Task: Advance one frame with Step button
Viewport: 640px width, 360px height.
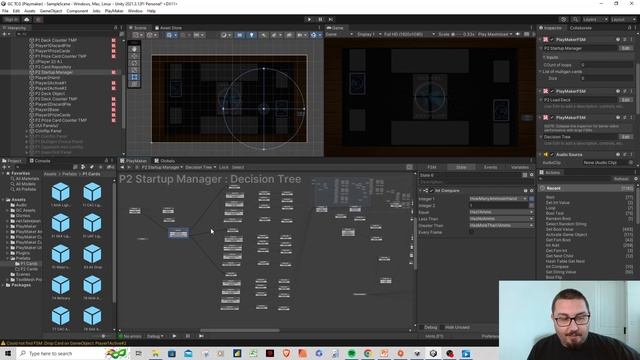Action: pyautogui.click(x=331, y=19)
